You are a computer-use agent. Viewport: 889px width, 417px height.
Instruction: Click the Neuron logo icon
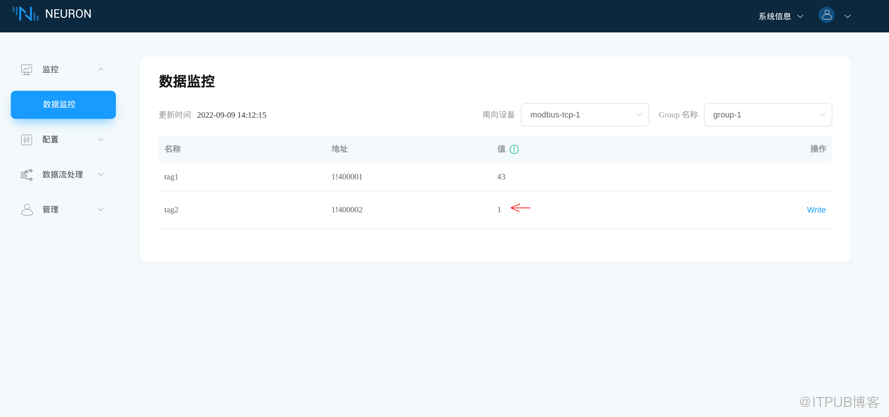click(25, 14)
